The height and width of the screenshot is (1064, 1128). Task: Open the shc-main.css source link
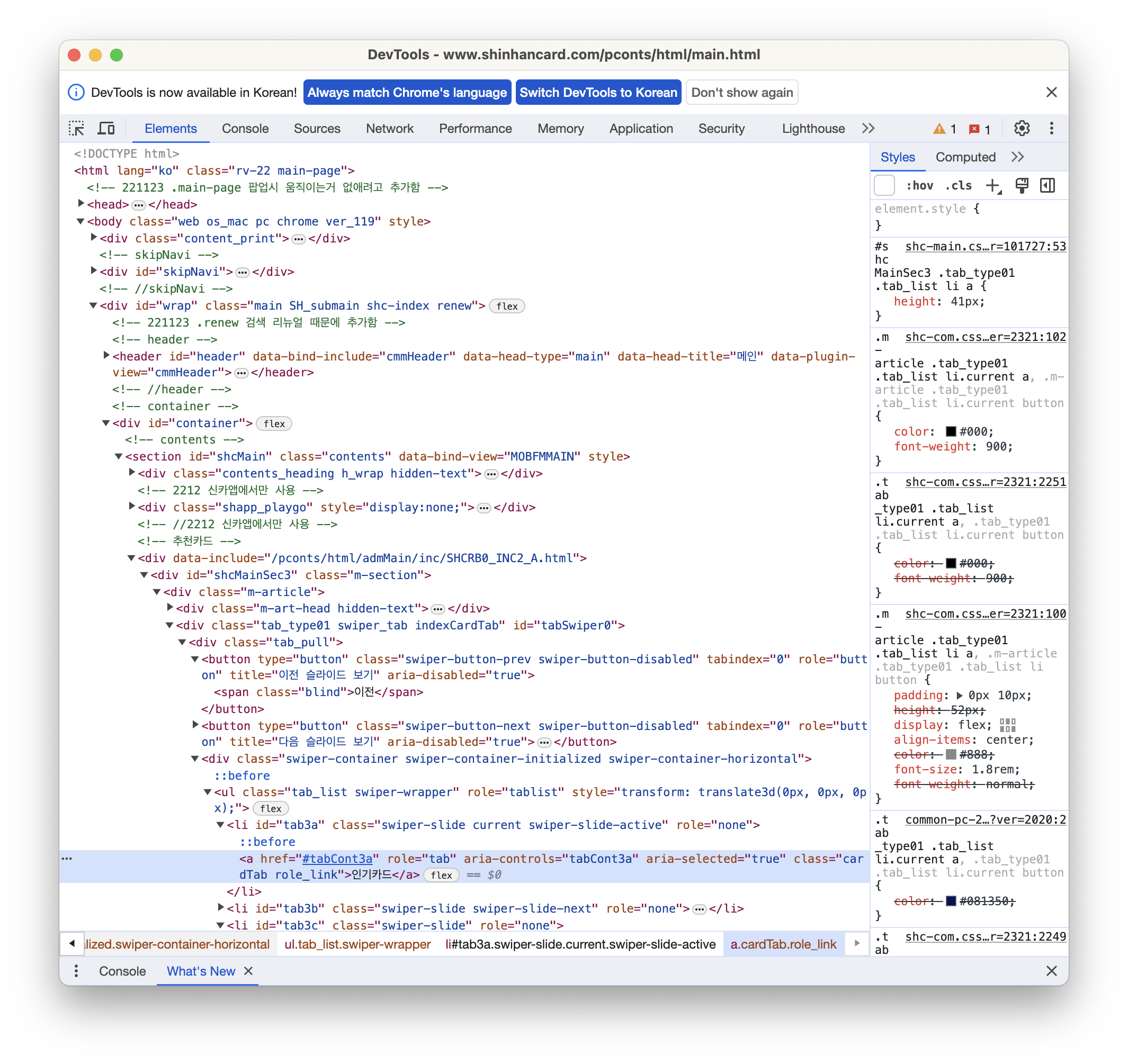(x=985, y=246)
